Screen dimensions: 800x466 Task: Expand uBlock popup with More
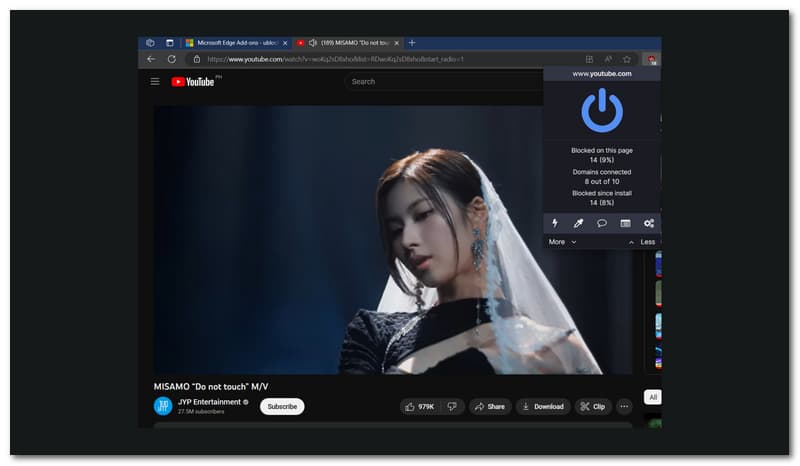562,242
